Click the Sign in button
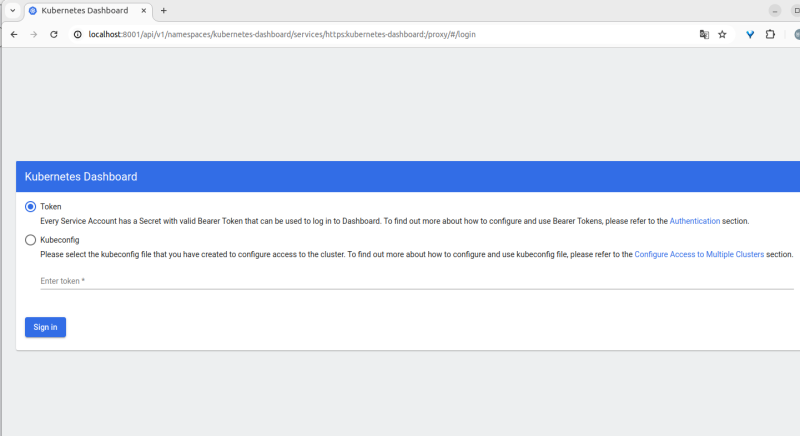The width and height of the screenshot is (800, 436). [45, 327]
